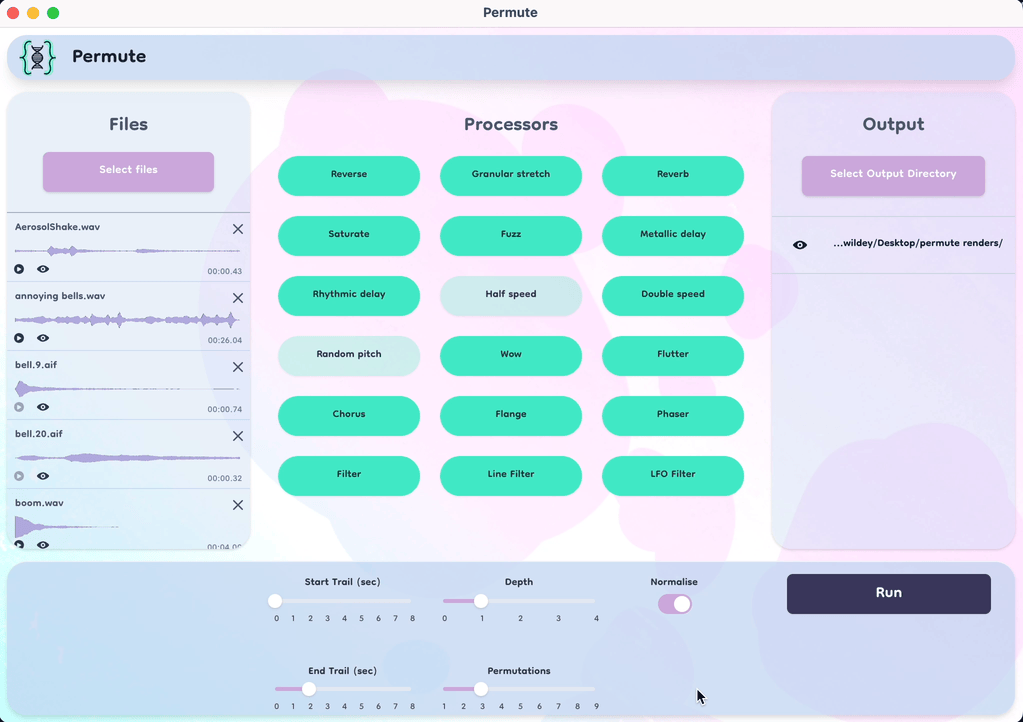Remove boom.wav from file list

238,505
